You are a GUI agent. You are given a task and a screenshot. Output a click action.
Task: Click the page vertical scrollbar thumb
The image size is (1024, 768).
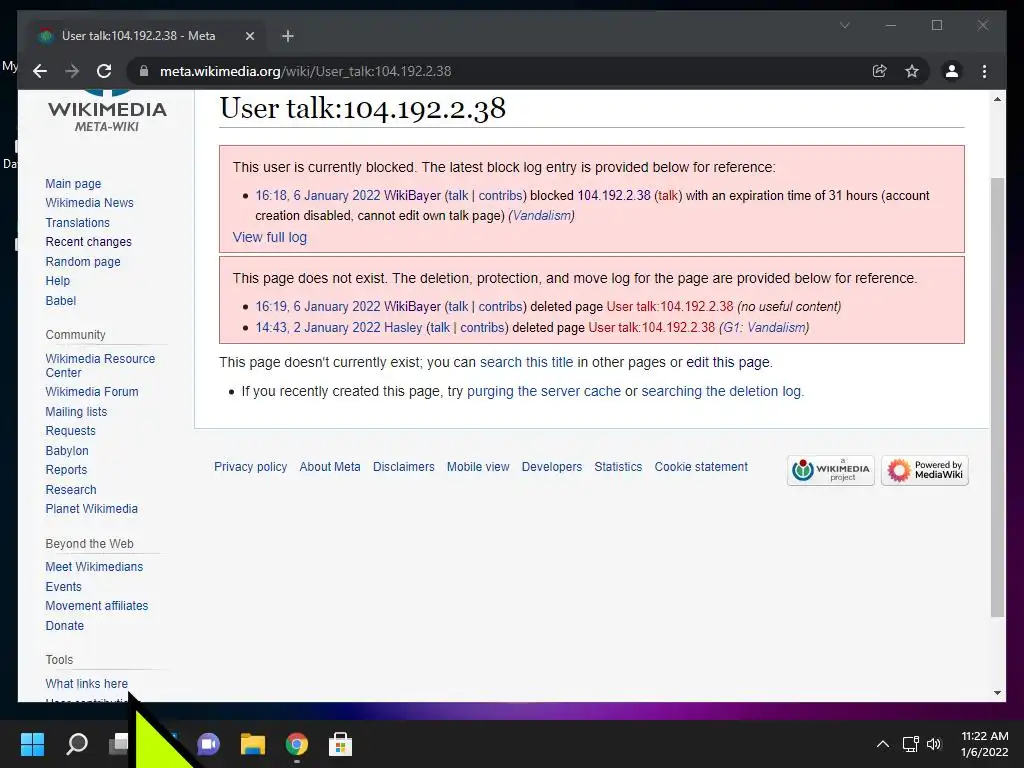pyautogui.click(x=997, y=397)
